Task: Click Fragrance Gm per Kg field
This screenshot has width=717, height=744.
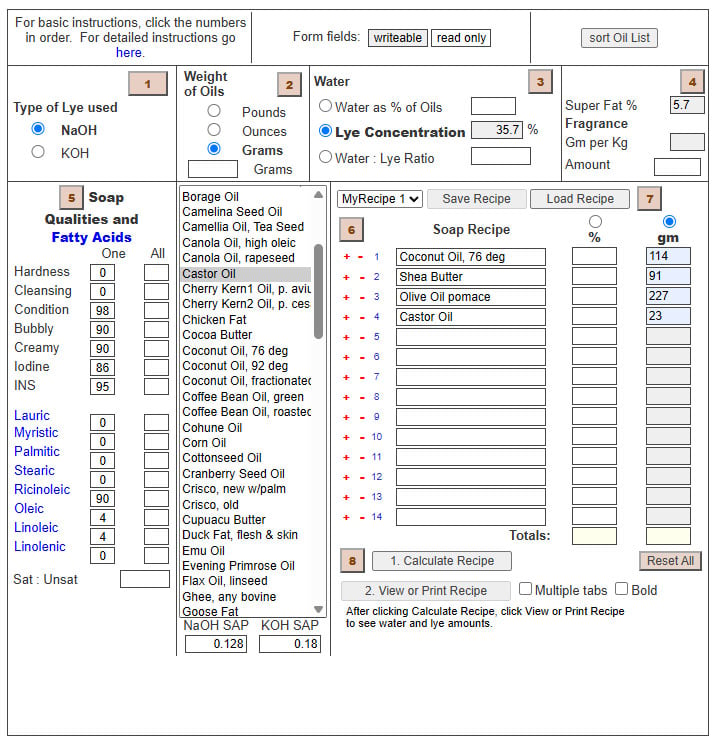Action: (x=687, y=142)
